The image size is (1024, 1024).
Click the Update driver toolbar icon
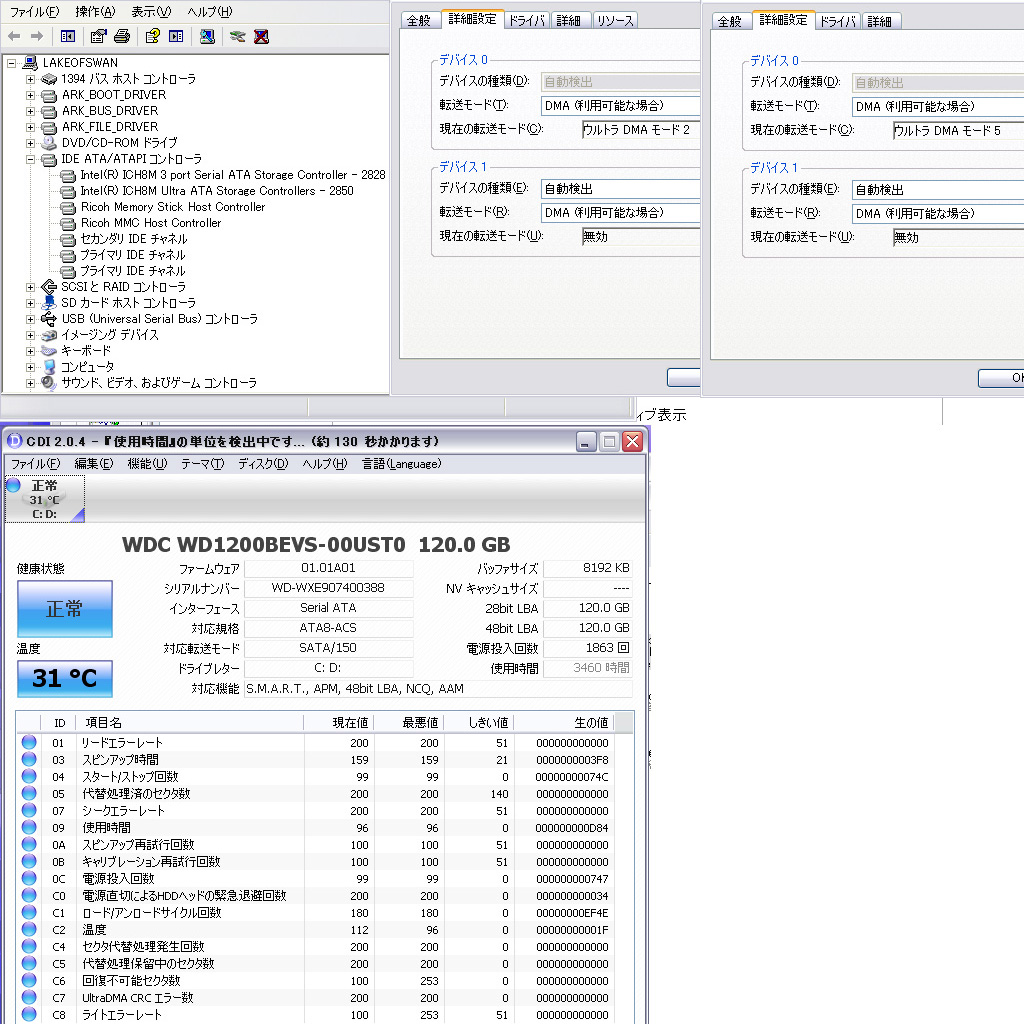(x=238, y=37)
